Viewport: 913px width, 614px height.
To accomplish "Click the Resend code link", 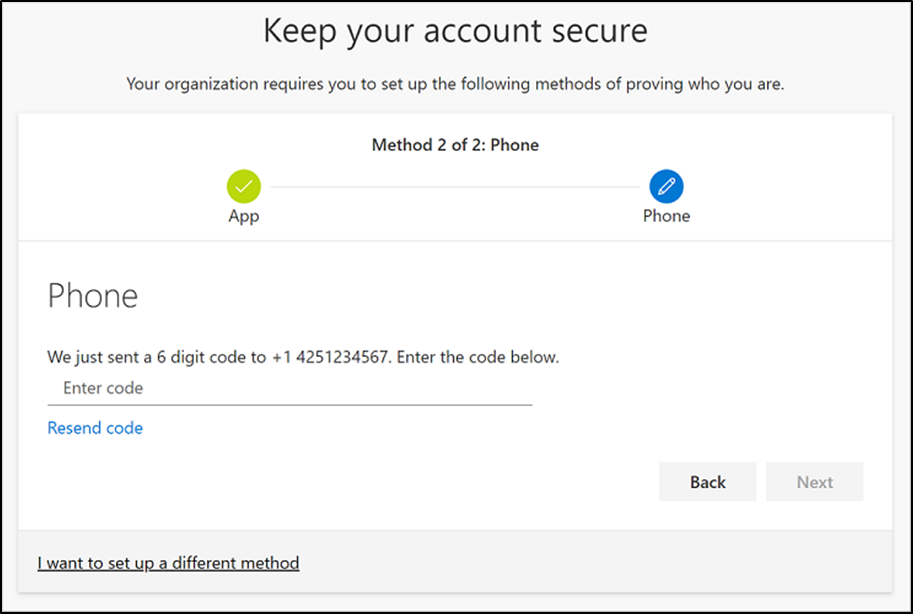I will 95,428.
